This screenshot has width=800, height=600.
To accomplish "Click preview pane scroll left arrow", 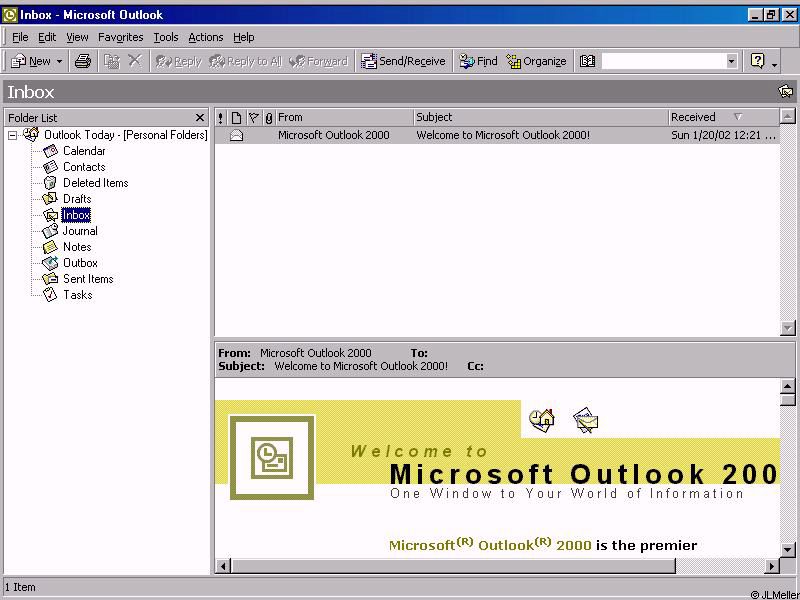I will (x=223, y=566).
